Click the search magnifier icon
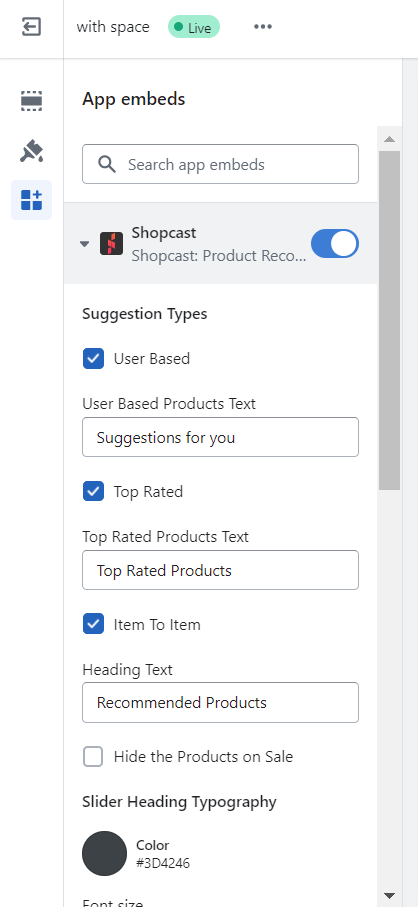 (107, 164)
